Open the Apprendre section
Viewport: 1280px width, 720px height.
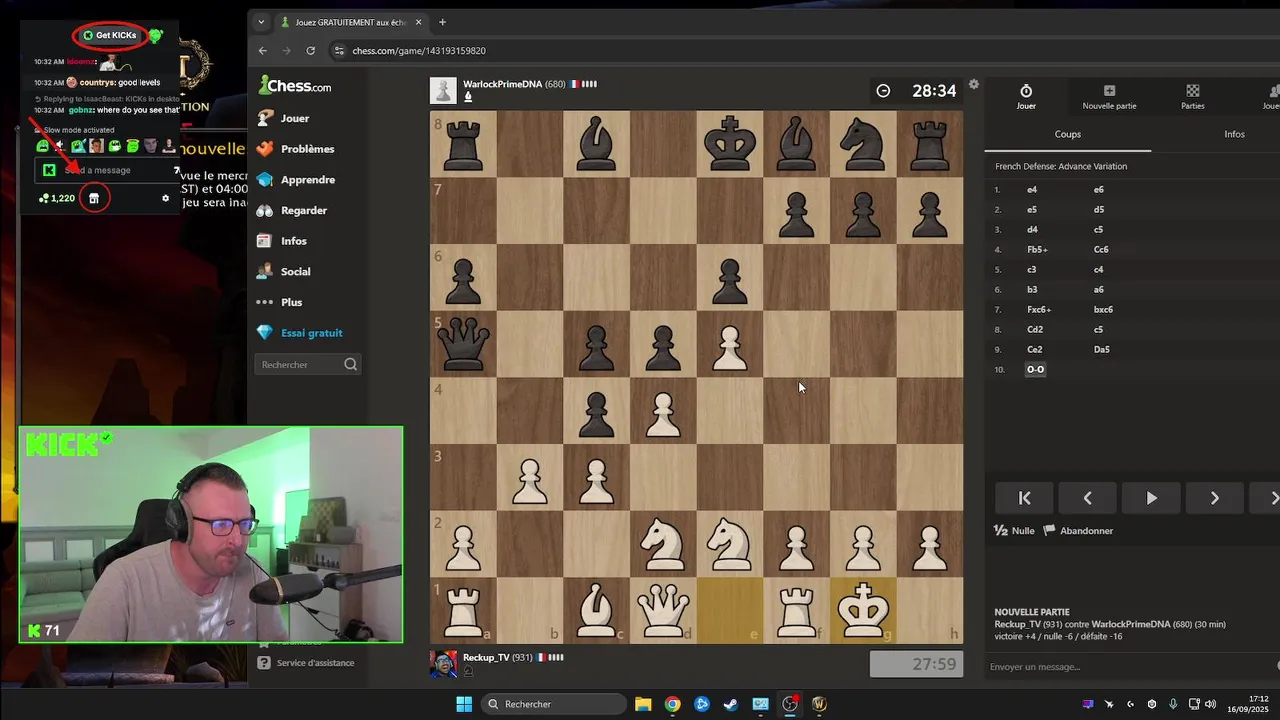(296, 180)
